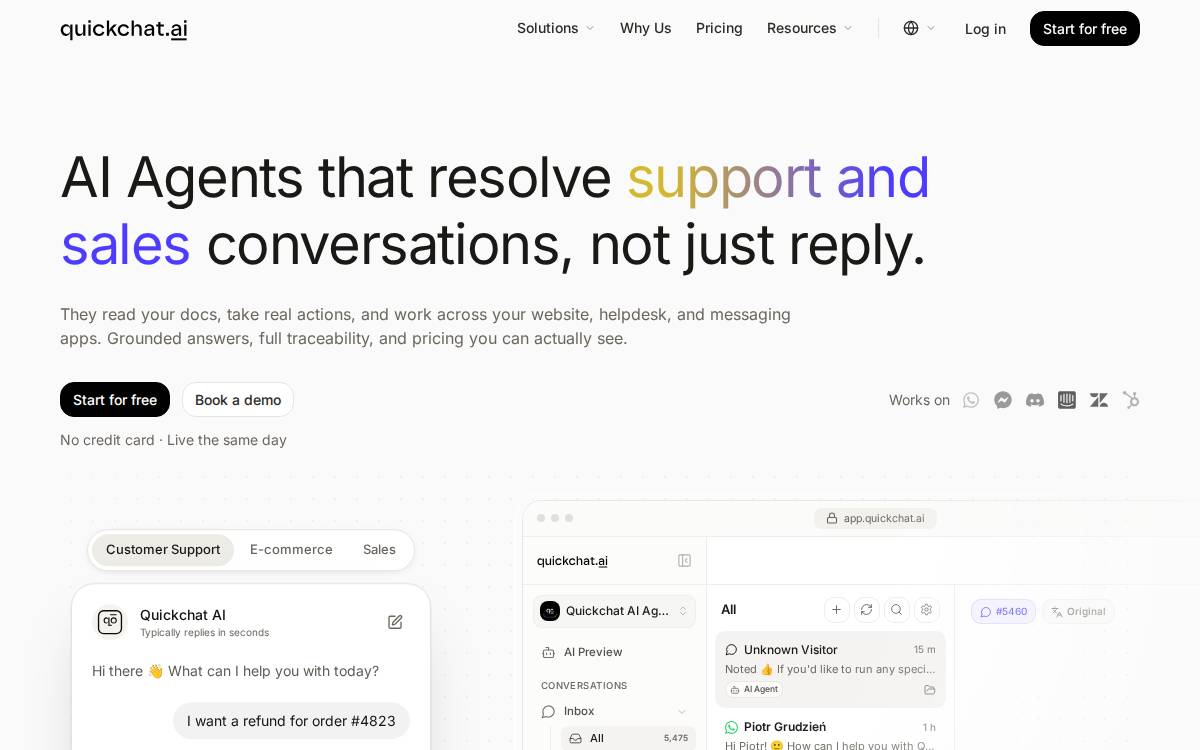
Task: Click the Zendesk icon beside Works on
Action: 1099,400
